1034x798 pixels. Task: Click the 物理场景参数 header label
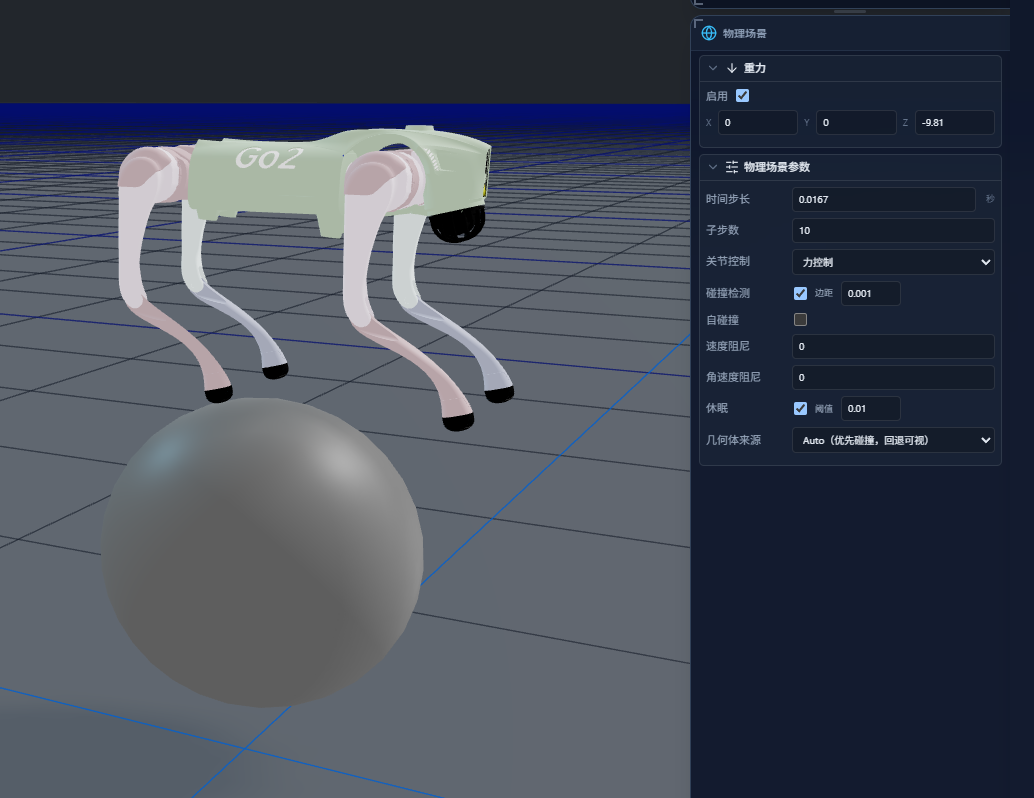pos(777,167)
